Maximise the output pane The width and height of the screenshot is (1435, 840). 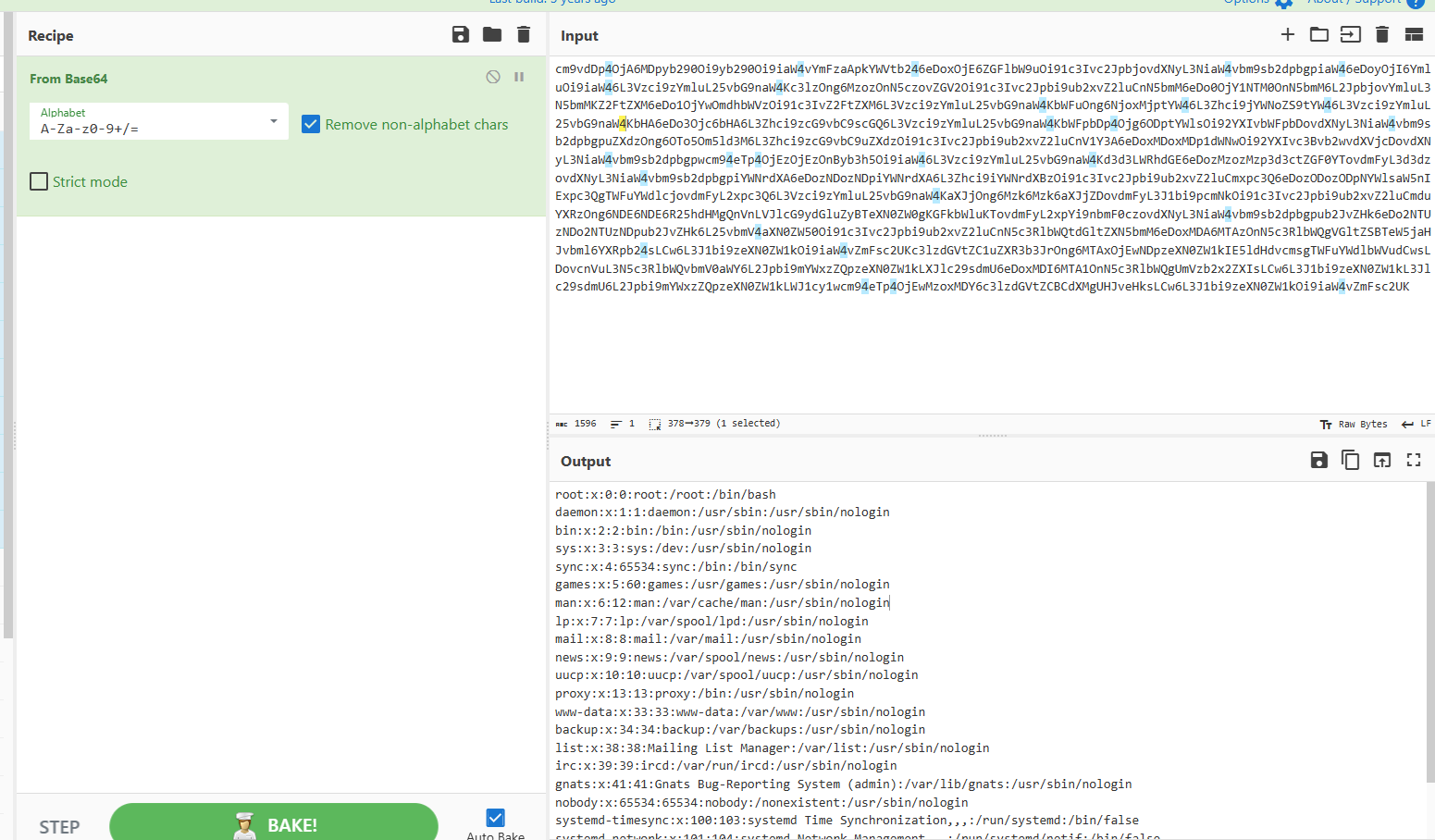tap(1413, 461)
